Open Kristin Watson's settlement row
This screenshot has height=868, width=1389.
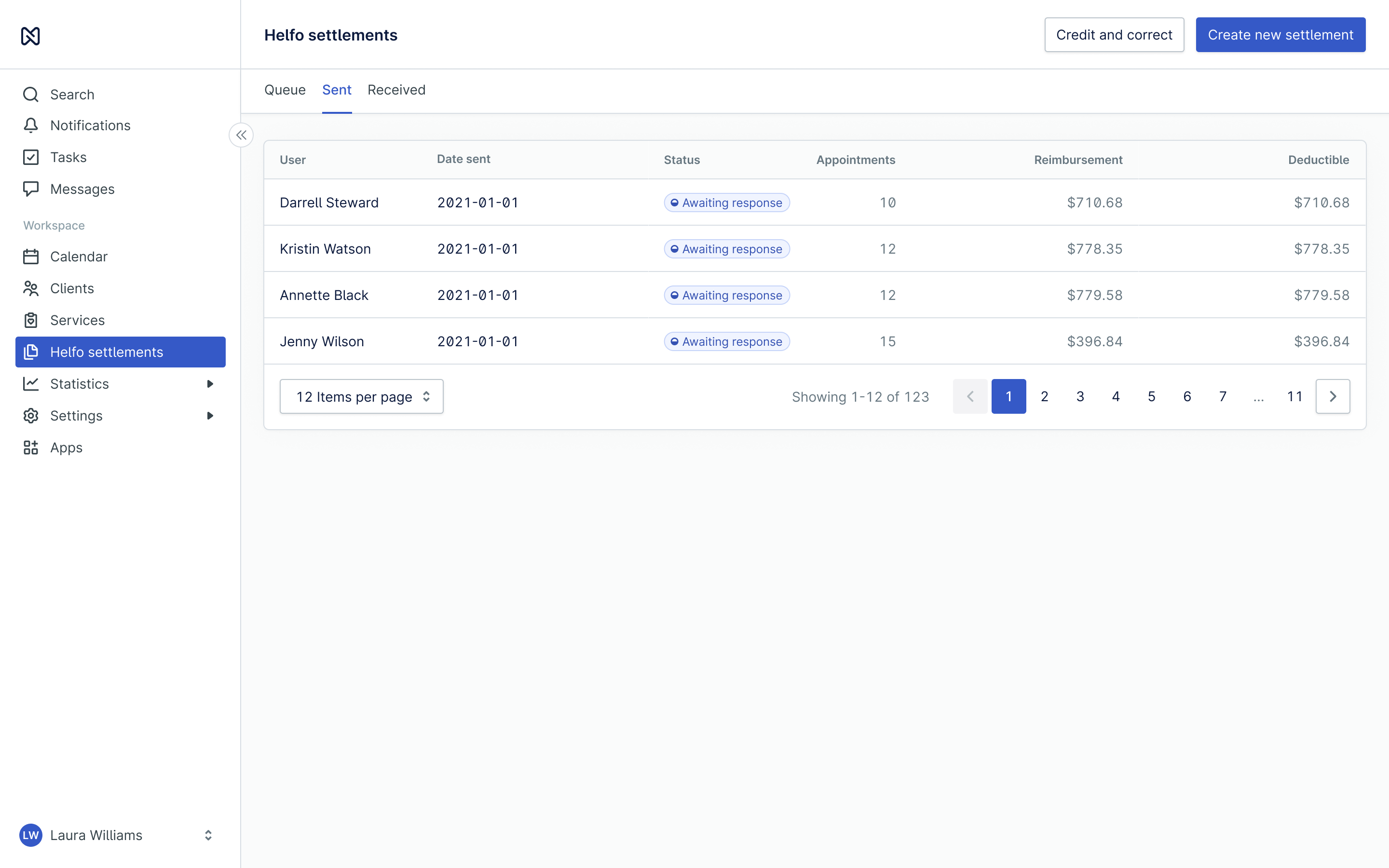815,248
